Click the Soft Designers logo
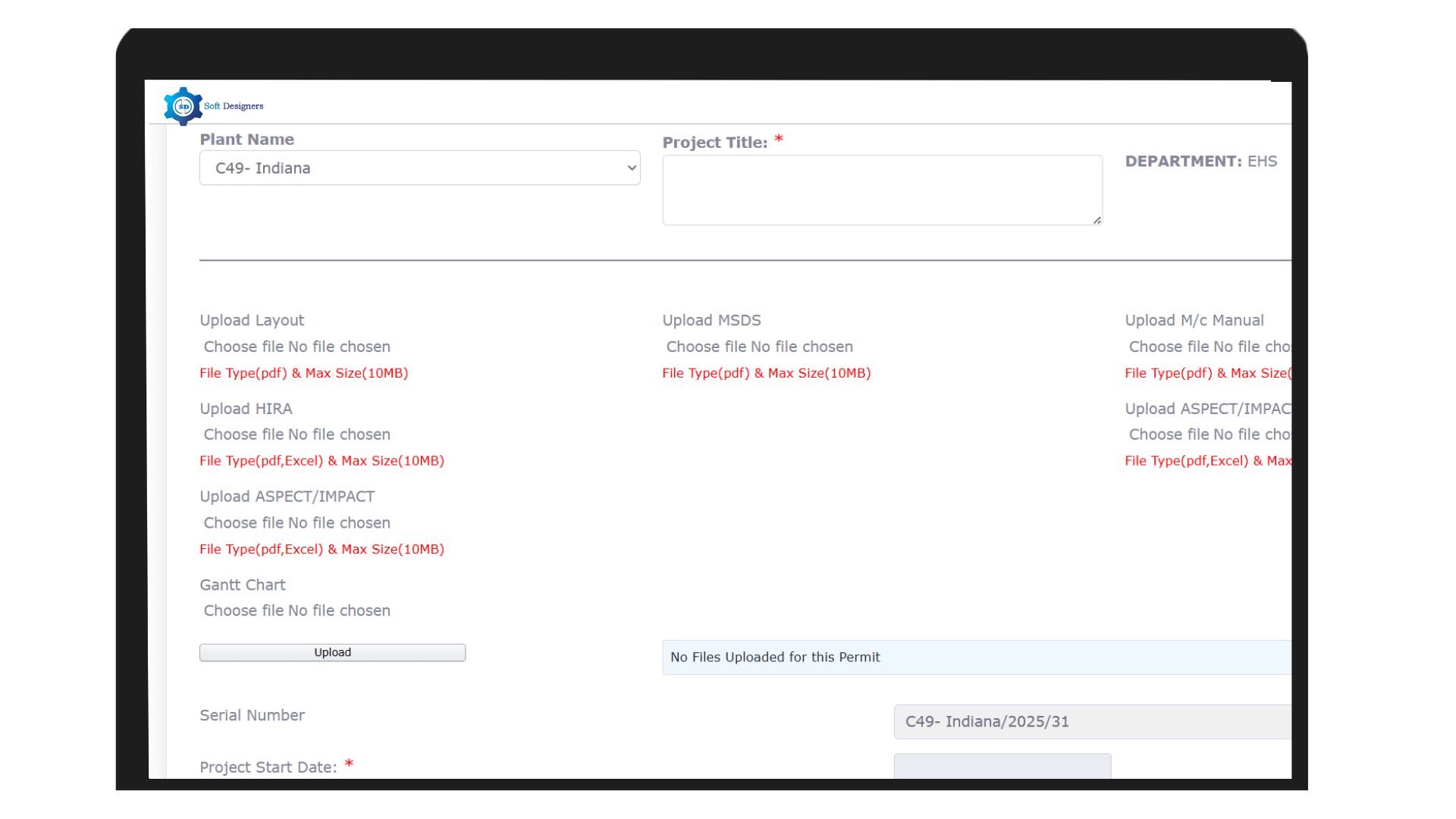 (182, 105)
